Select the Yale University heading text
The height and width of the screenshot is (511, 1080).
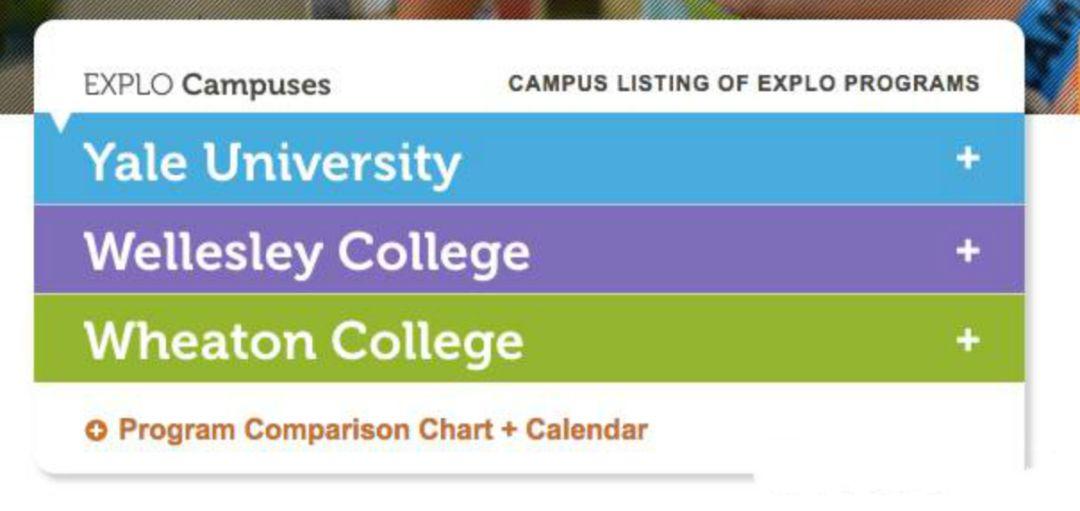tap(272, 163)
